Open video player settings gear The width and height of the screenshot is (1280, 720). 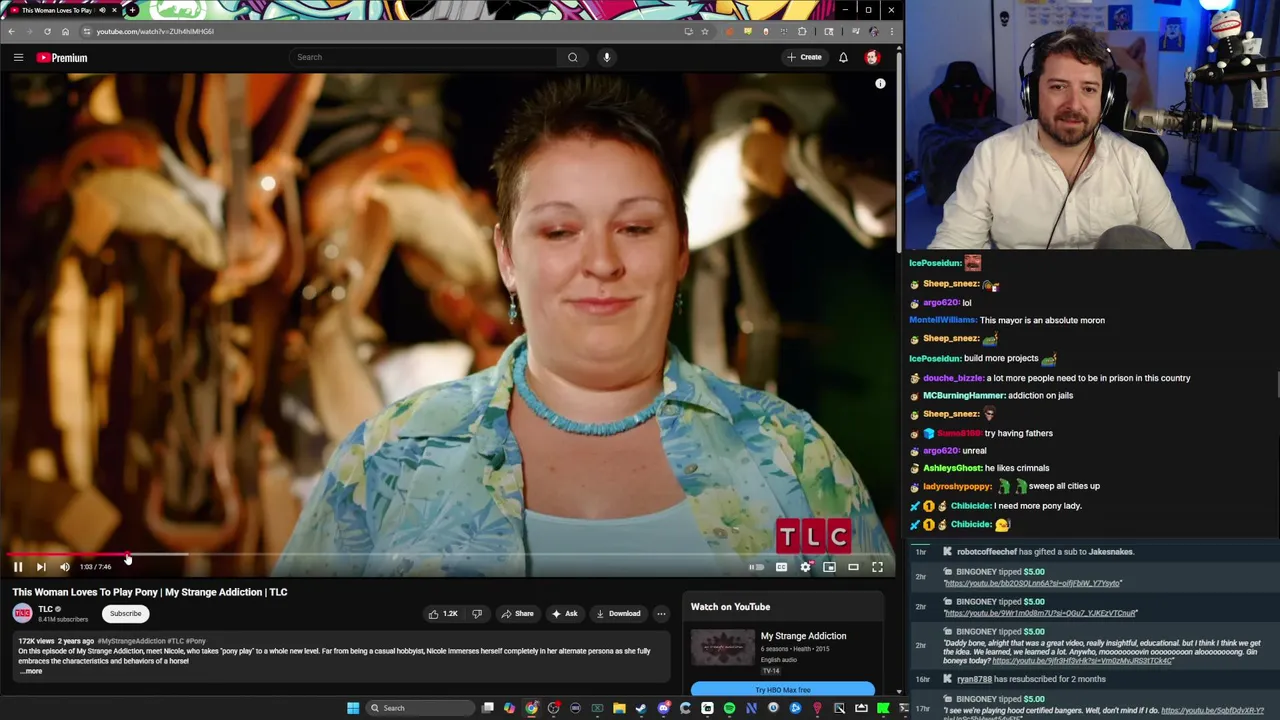805,567
